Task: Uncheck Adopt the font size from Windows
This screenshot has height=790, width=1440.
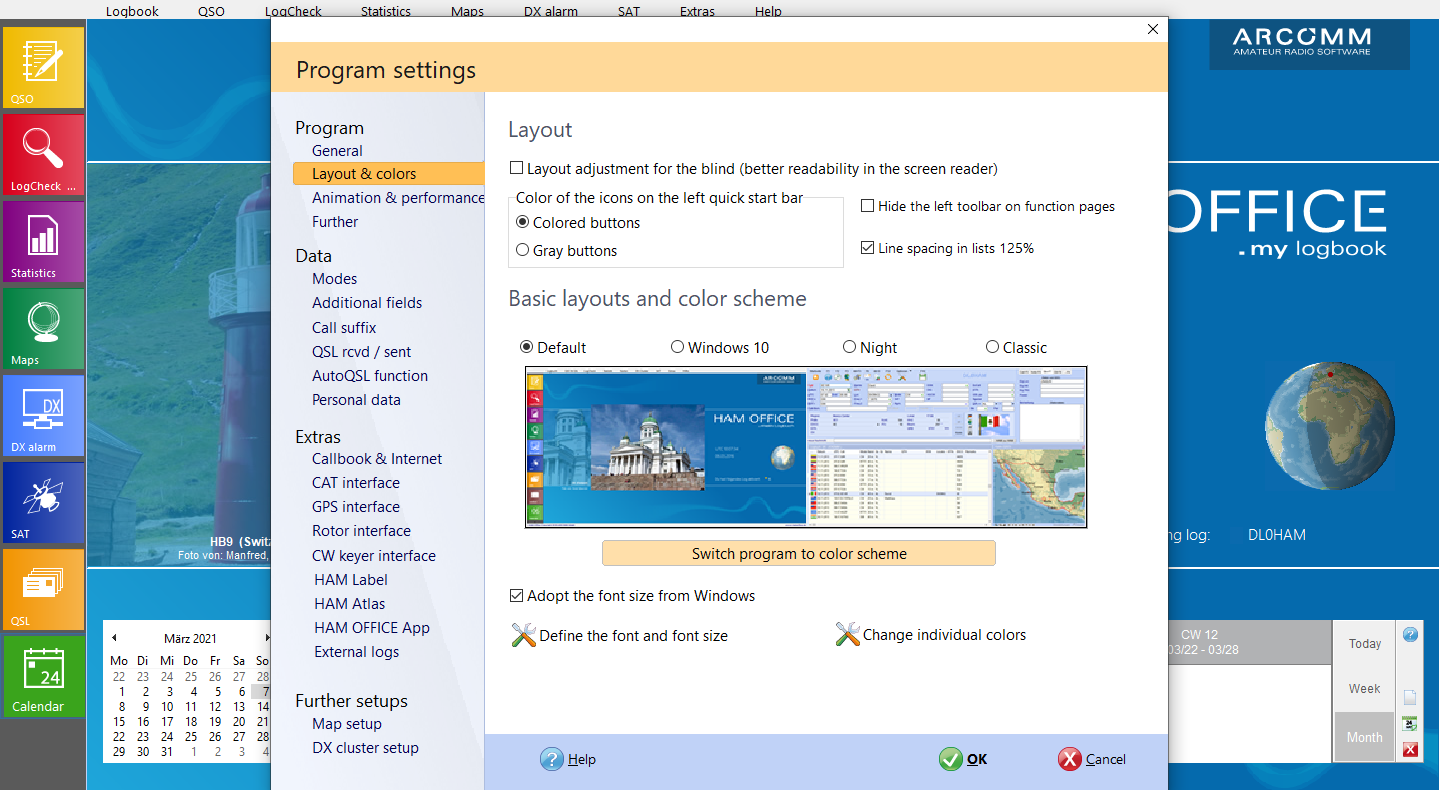Action: [x=517, y=596]
